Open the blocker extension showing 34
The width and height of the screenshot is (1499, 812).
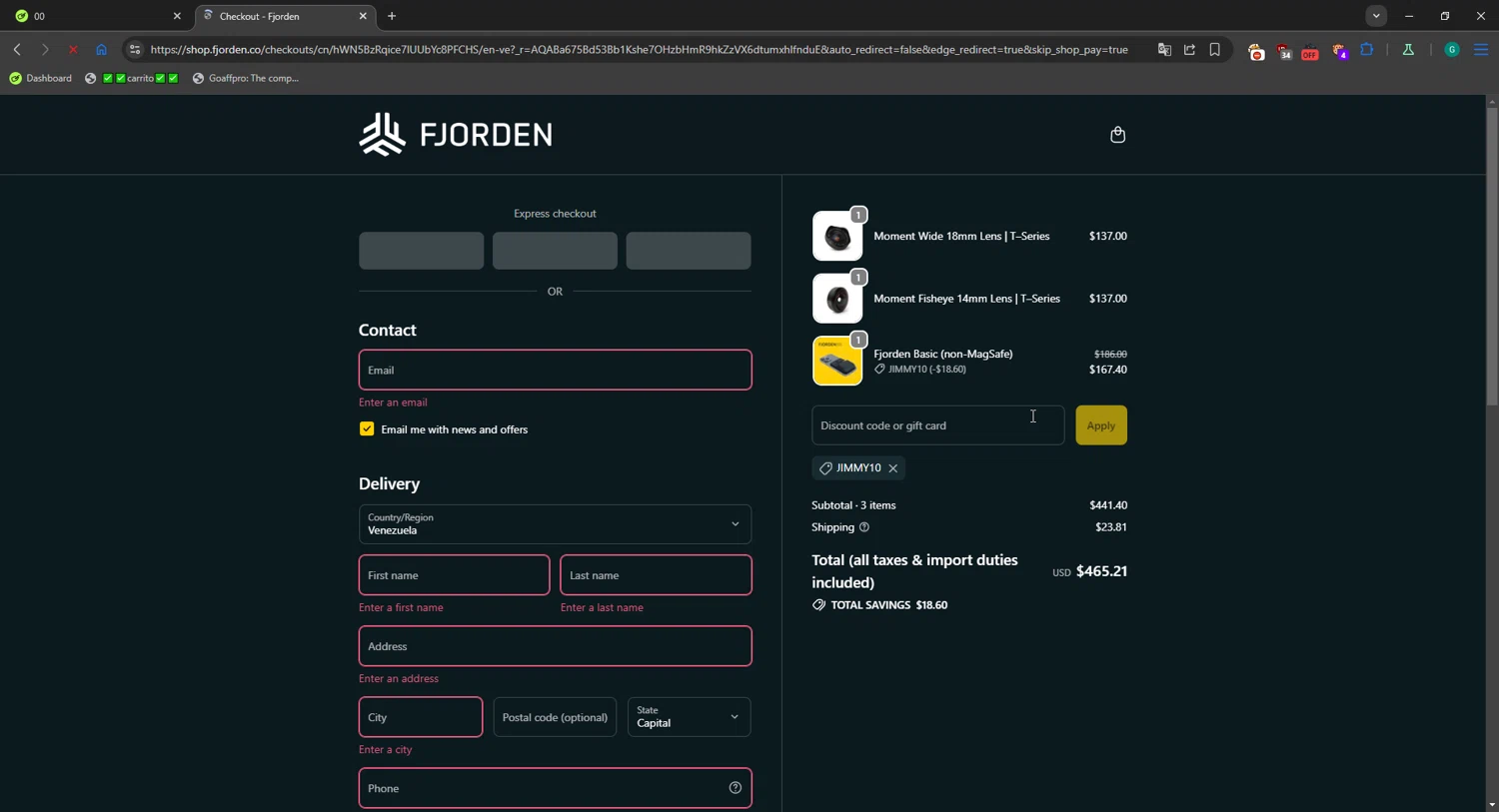pos(1283,51)
